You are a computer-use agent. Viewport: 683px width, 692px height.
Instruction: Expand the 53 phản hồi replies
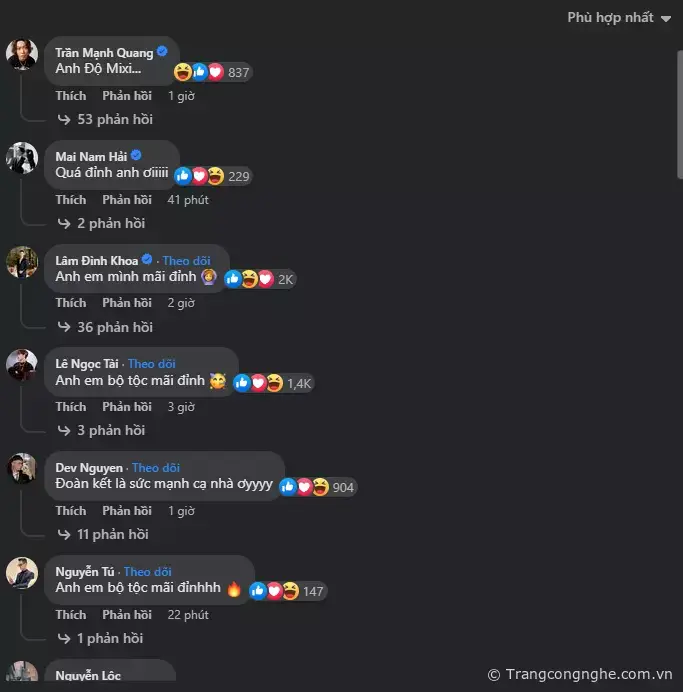point(105,119)
